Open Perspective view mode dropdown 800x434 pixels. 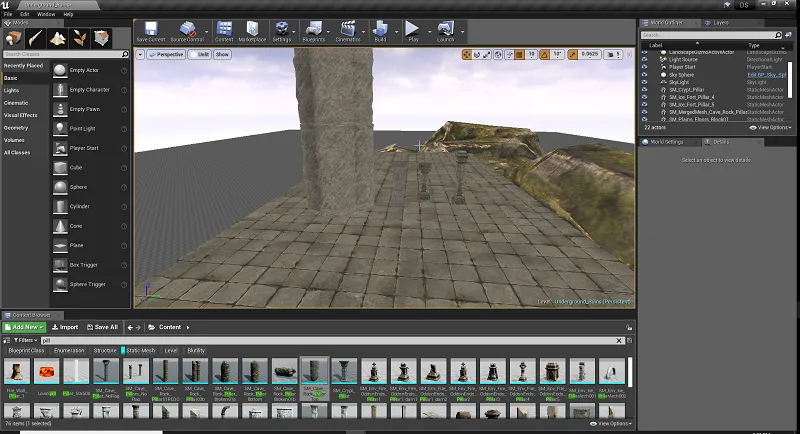pos(166,55)
